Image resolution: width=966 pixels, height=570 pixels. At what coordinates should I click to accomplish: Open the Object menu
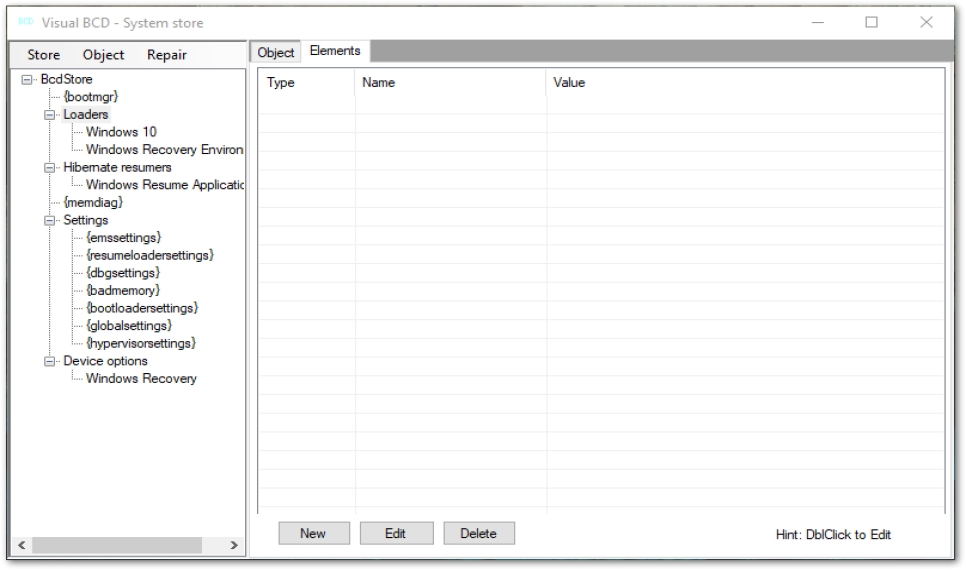tap(103, 55)
